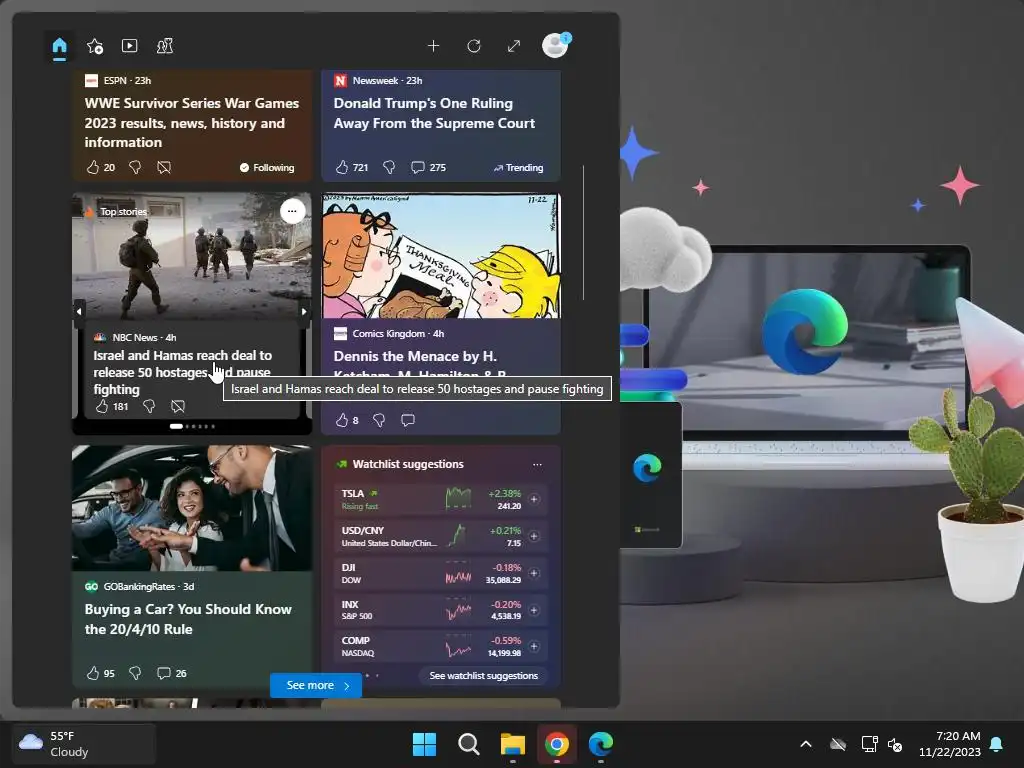This screenshot has width=1024, height=768.
Task: Open taskbar Search
Action: pos(468,744)
